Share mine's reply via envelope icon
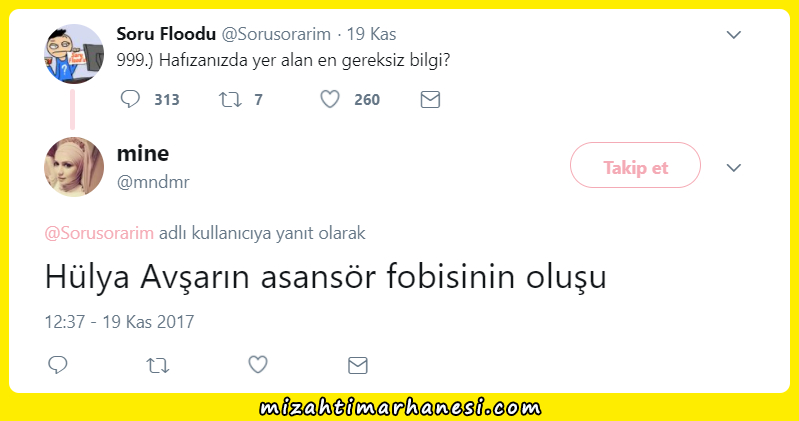 coord(358,365)
